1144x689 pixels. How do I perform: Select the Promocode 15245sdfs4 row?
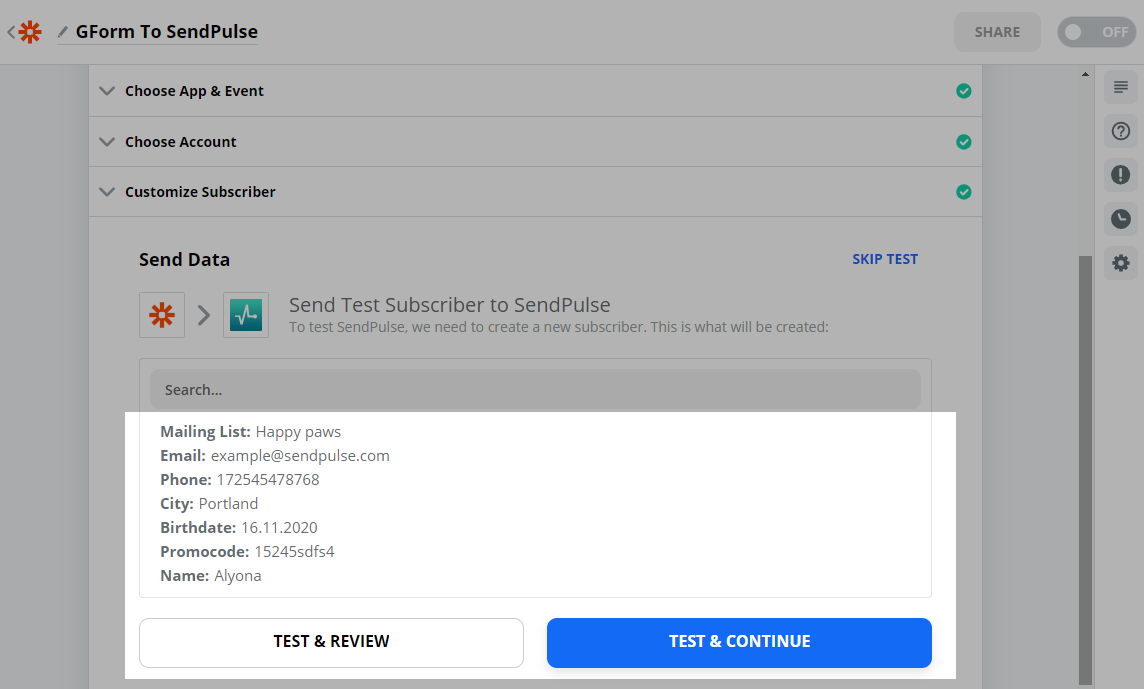[247, 552]
